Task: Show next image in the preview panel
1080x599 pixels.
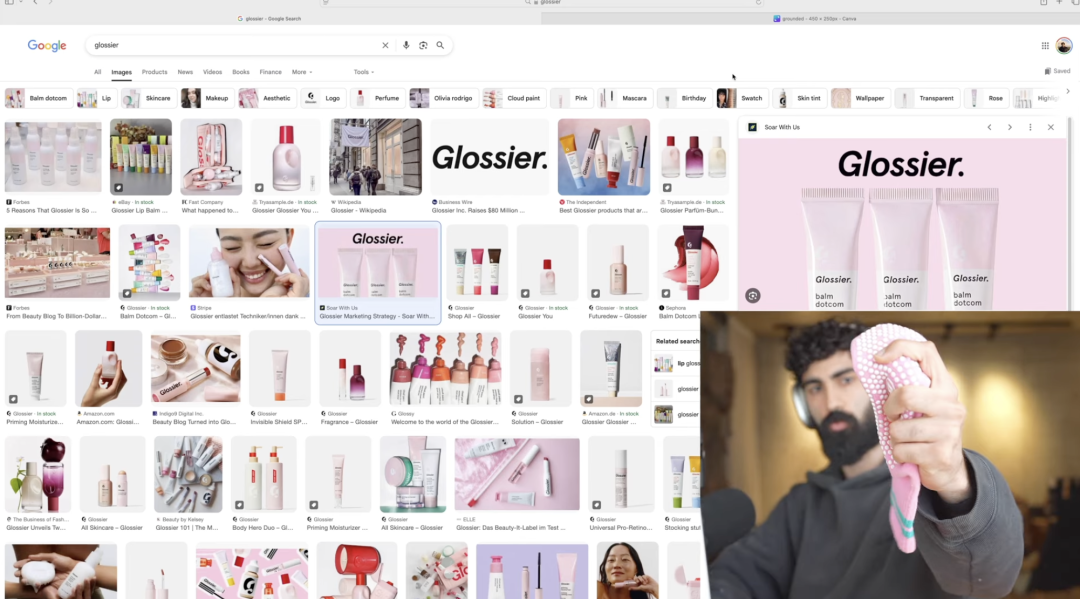Action: [1010, 127]
